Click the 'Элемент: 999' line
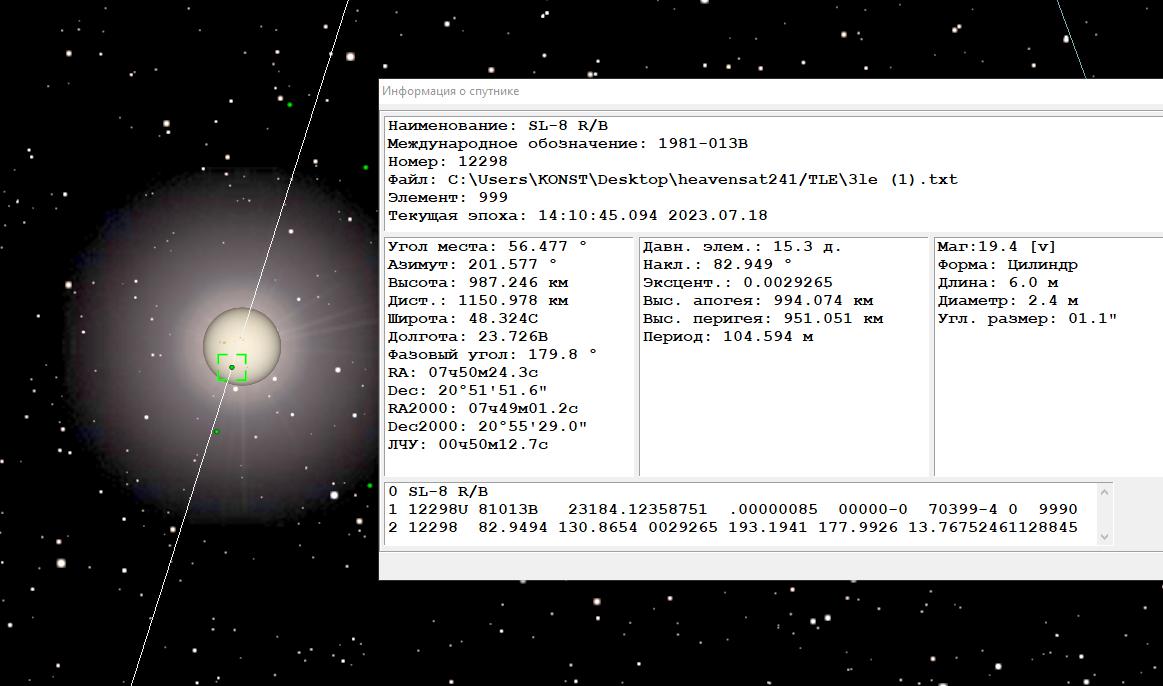Screen dimensions: 1163x686 tap(447, 197)
